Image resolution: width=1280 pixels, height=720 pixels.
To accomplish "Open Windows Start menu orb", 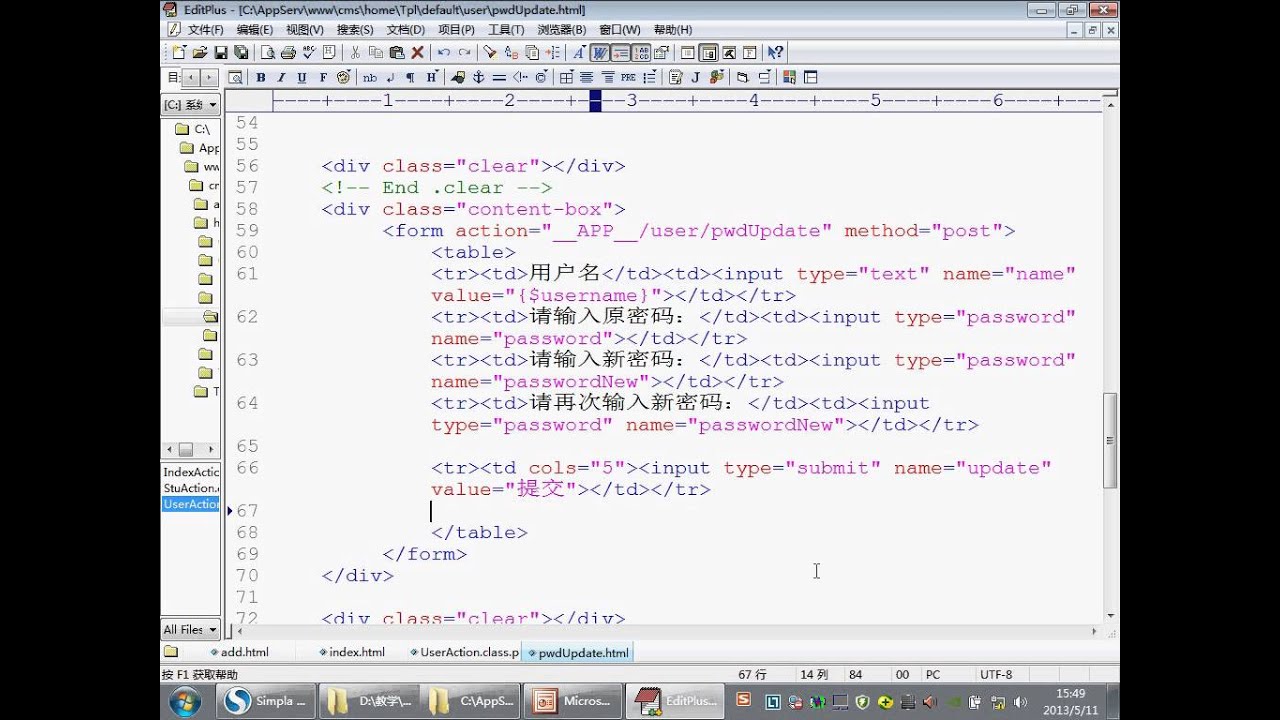I will coord(185,701).
